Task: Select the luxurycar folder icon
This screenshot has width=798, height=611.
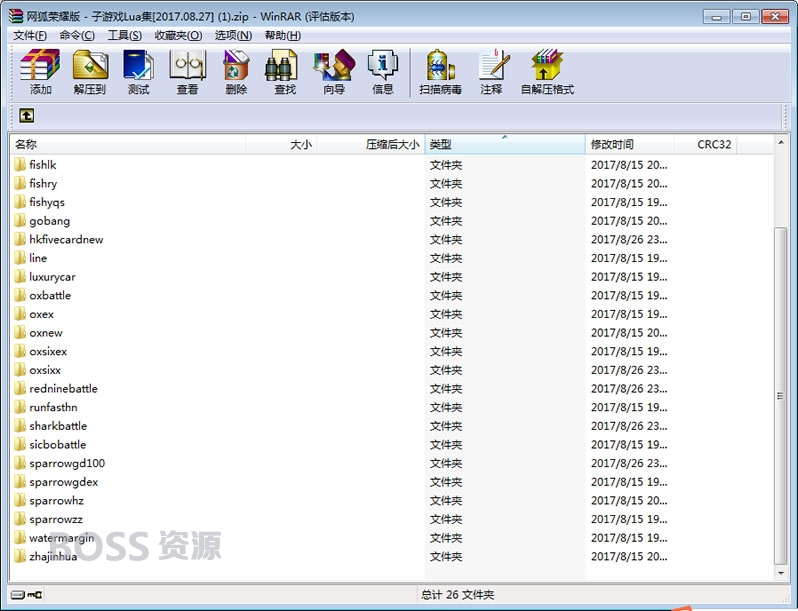Action: (20, 276)
